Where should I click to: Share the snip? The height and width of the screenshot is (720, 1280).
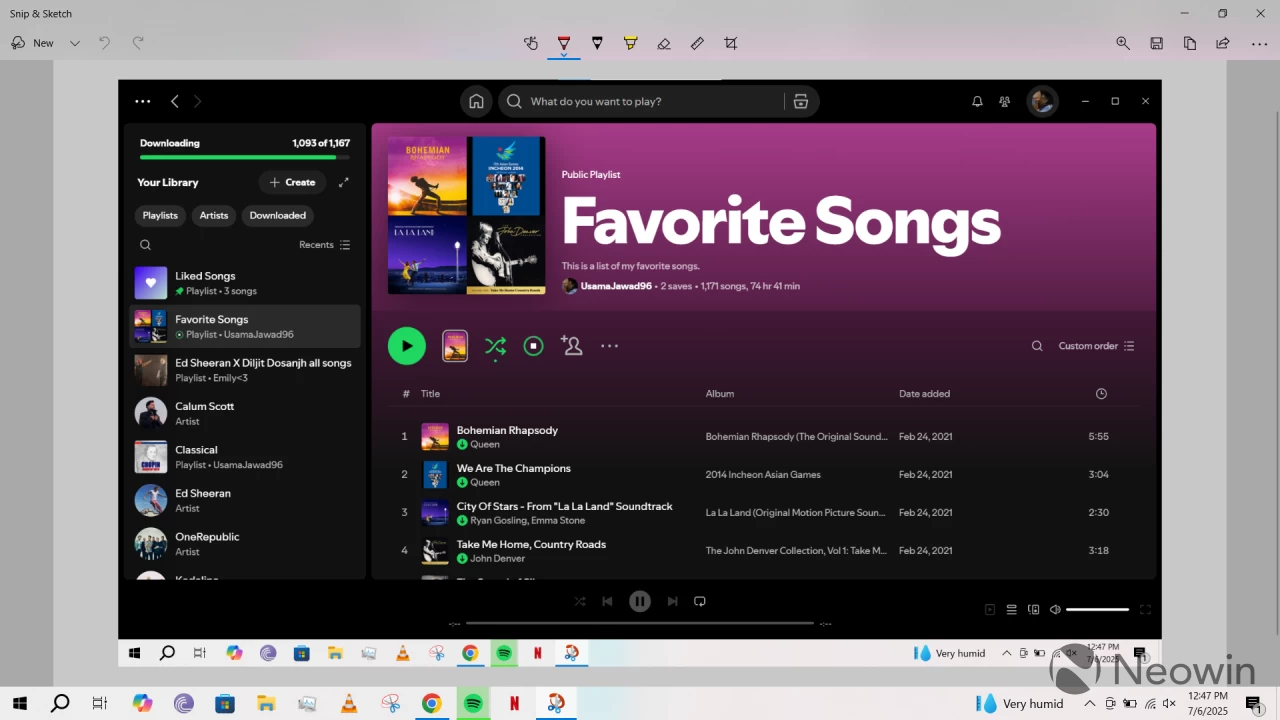point(1223,43)
